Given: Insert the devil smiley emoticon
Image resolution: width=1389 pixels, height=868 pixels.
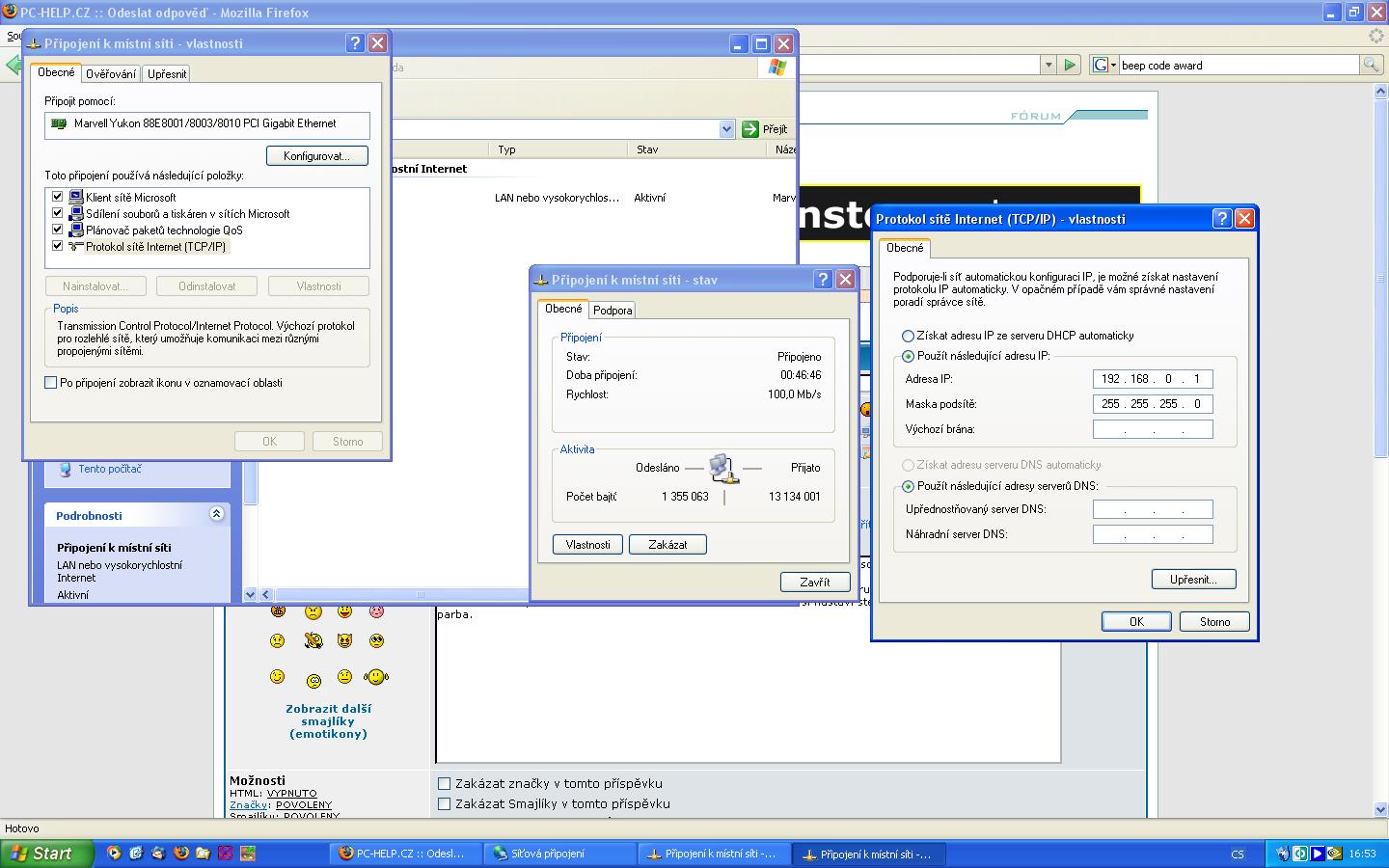Looking at the screenshot, I should coord(344,640).
